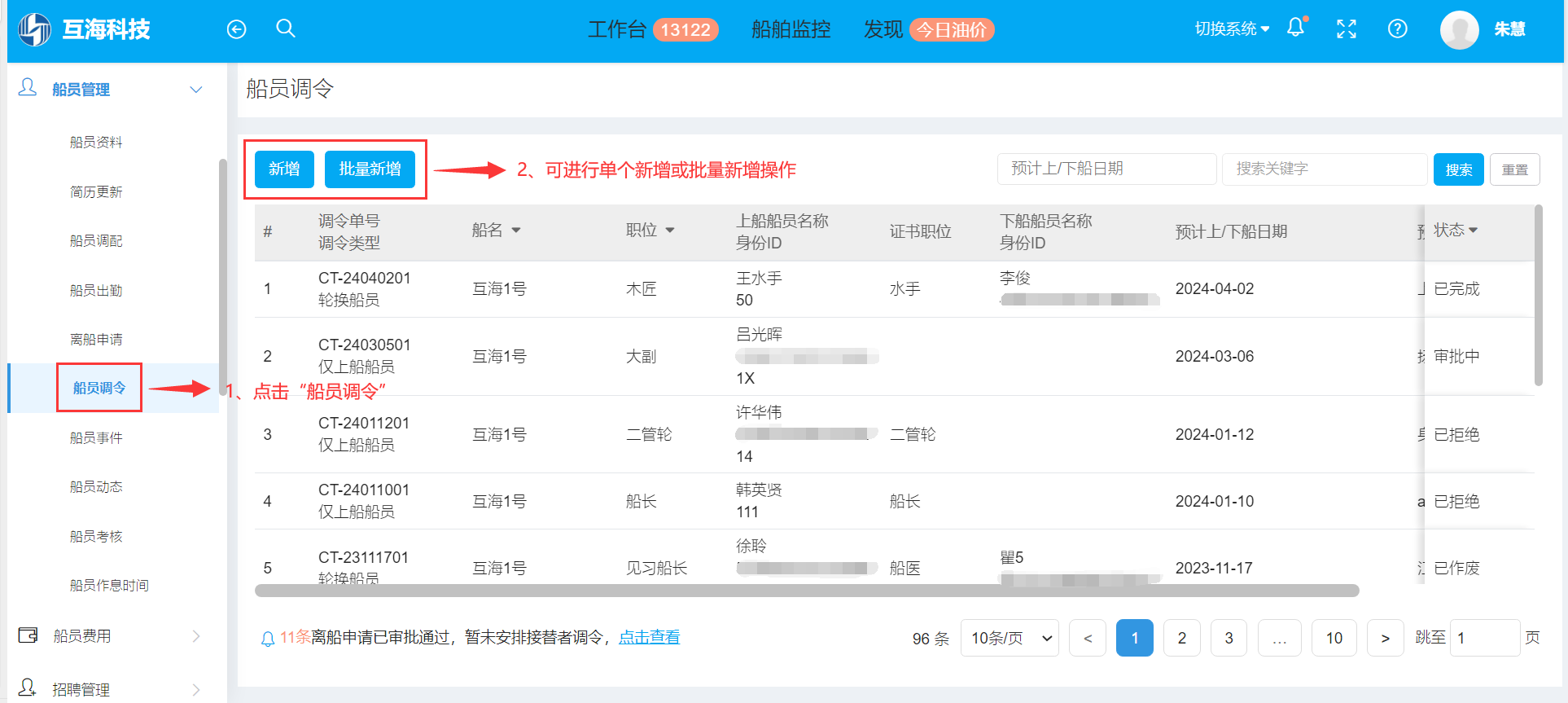Click order number CT-24040201

coord(364,279)
